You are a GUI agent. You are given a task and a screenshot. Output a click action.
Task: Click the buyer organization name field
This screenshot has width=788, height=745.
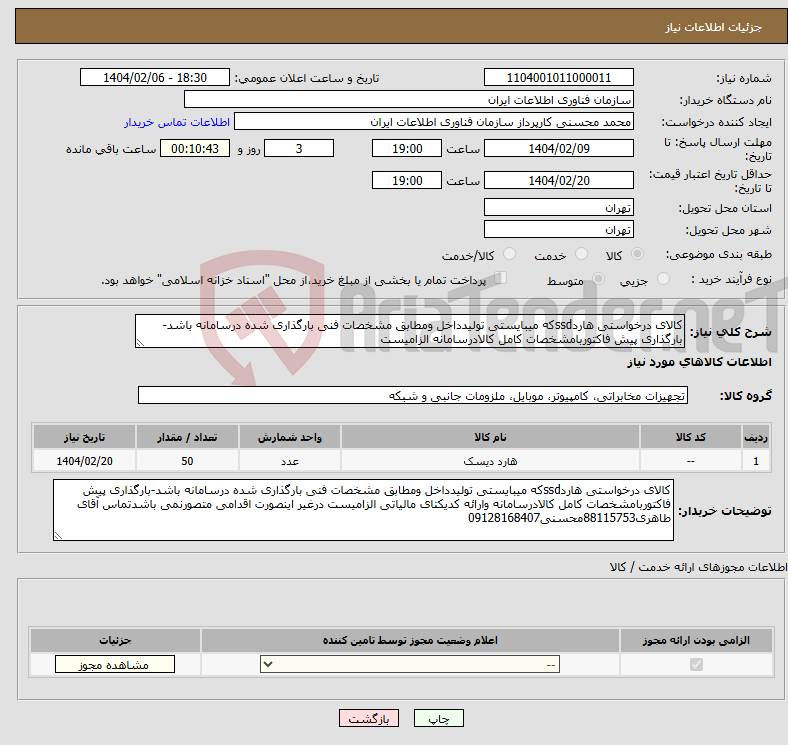coord(409,100)
